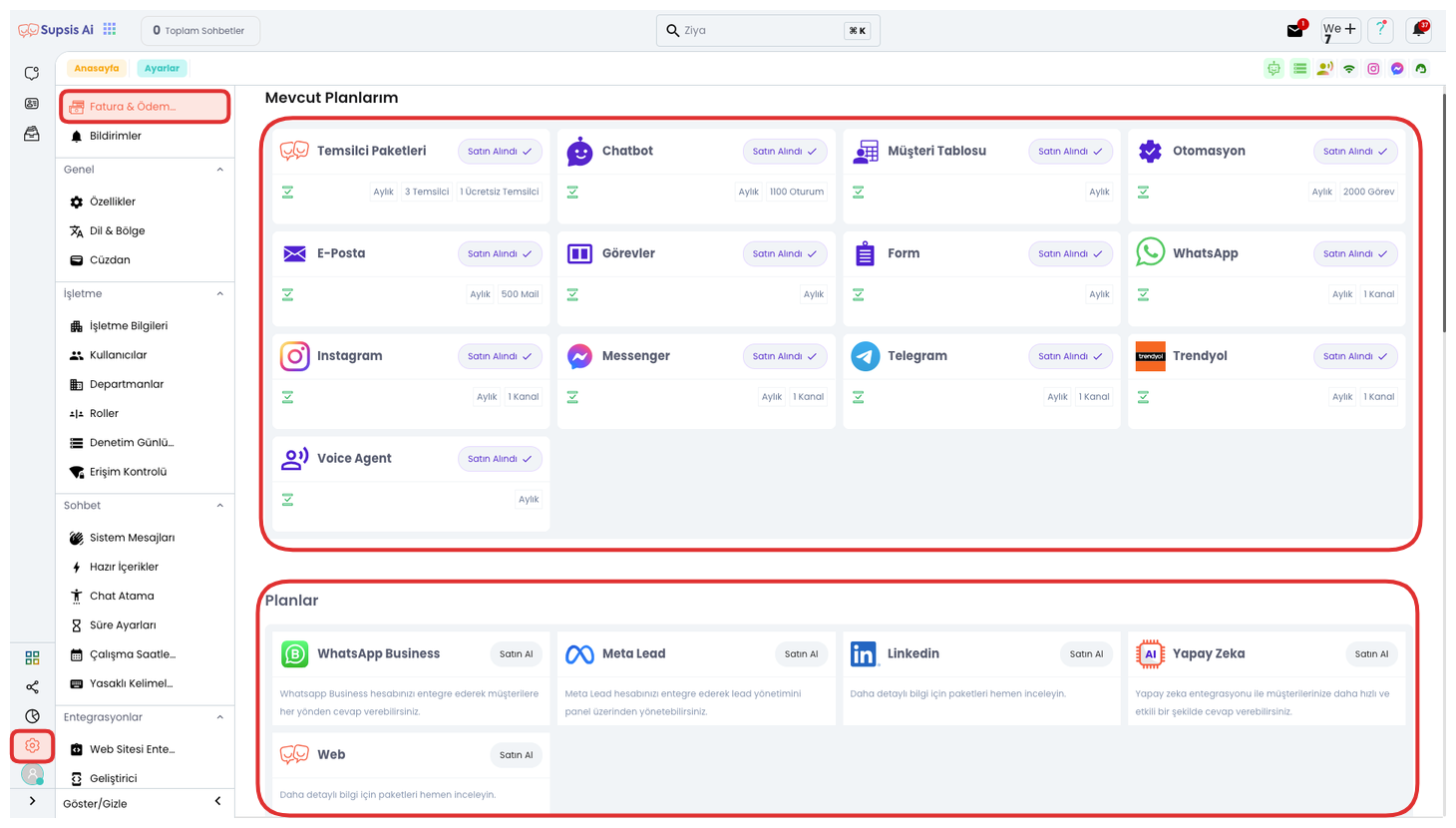The height and width of the screenshot is (828, 1456).
Task: Switch to the Anasayfa tab
Action: point(97,69)
